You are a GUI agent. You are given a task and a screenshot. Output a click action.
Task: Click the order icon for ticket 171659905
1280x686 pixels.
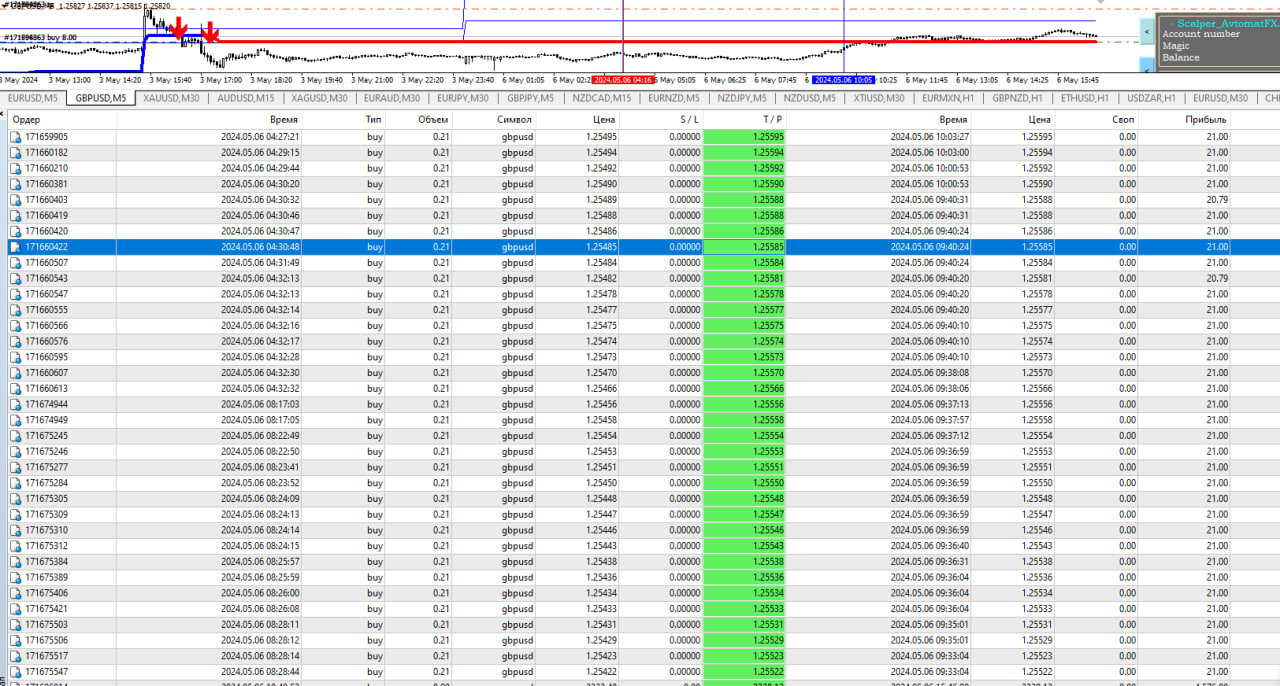coord(15,137)
